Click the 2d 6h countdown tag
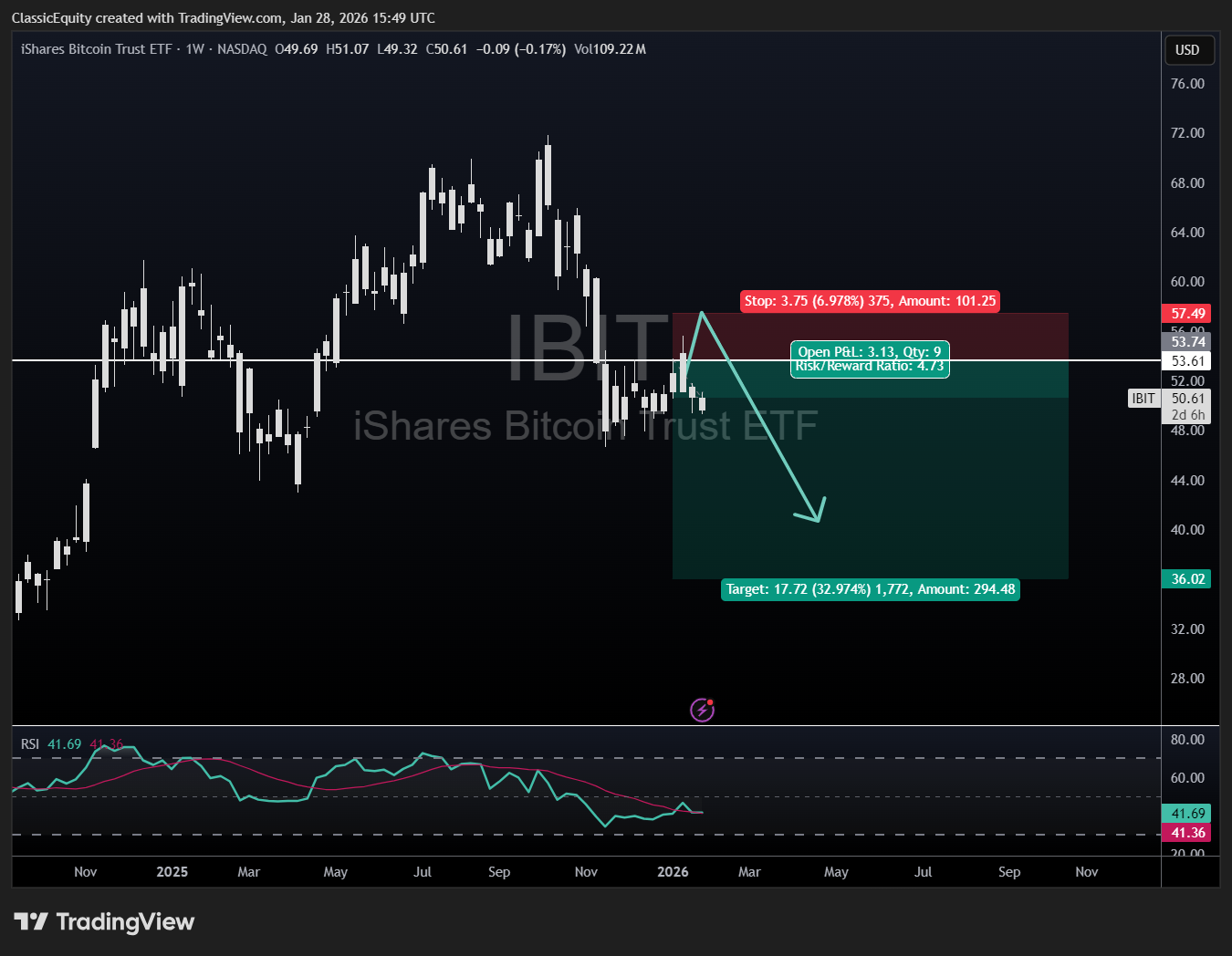 1187,415
